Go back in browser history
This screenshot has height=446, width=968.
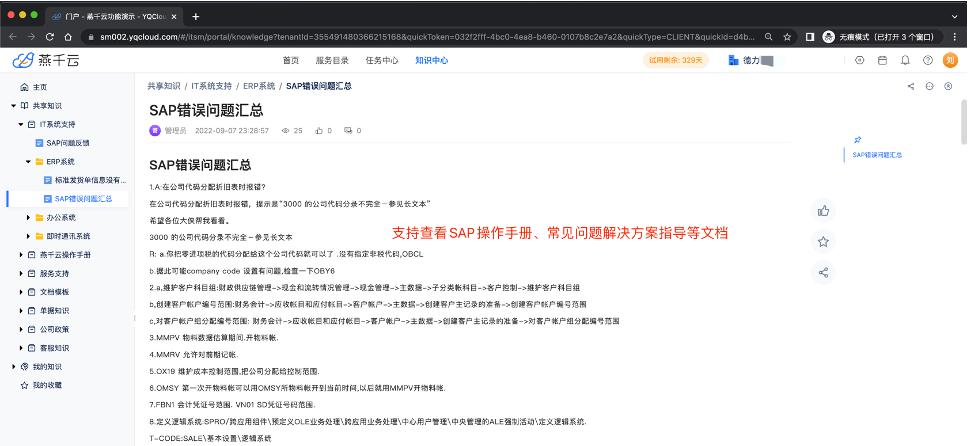pyautogui.click(x=13, y=37)
